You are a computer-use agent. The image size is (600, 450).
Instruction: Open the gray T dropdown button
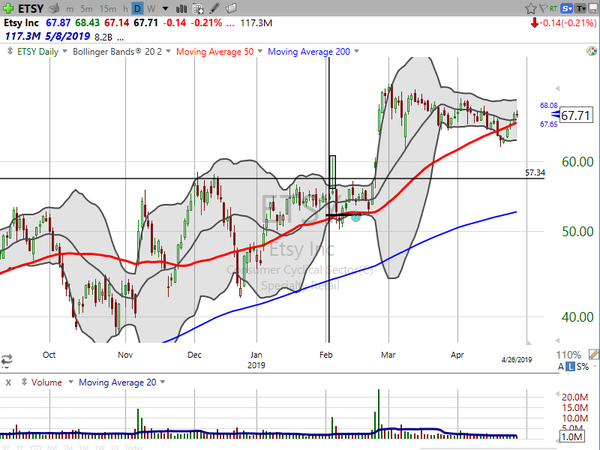click(580, 8)
